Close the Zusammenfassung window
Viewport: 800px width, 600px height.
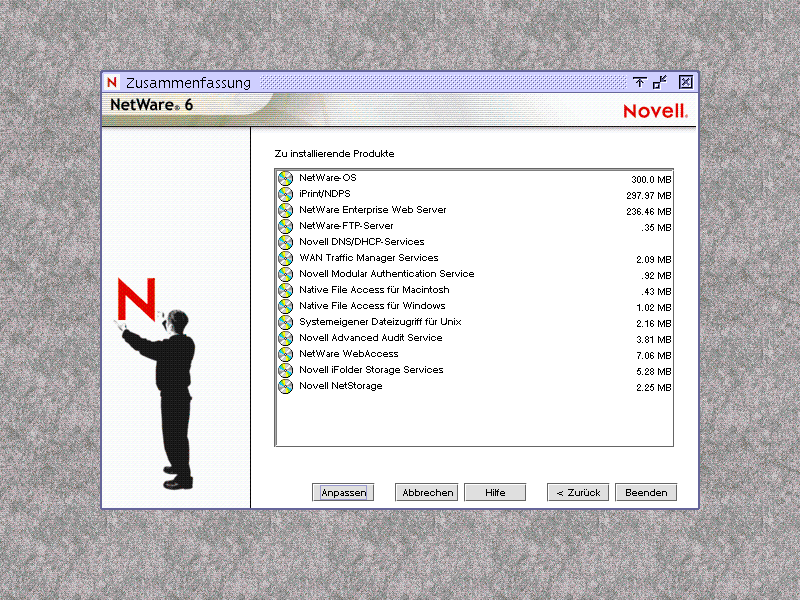685,82
